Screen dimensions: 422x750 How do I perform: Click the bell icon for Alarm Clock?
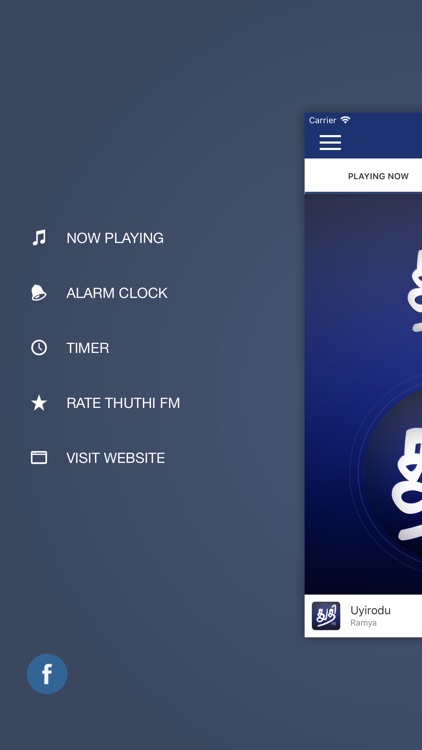39,293
